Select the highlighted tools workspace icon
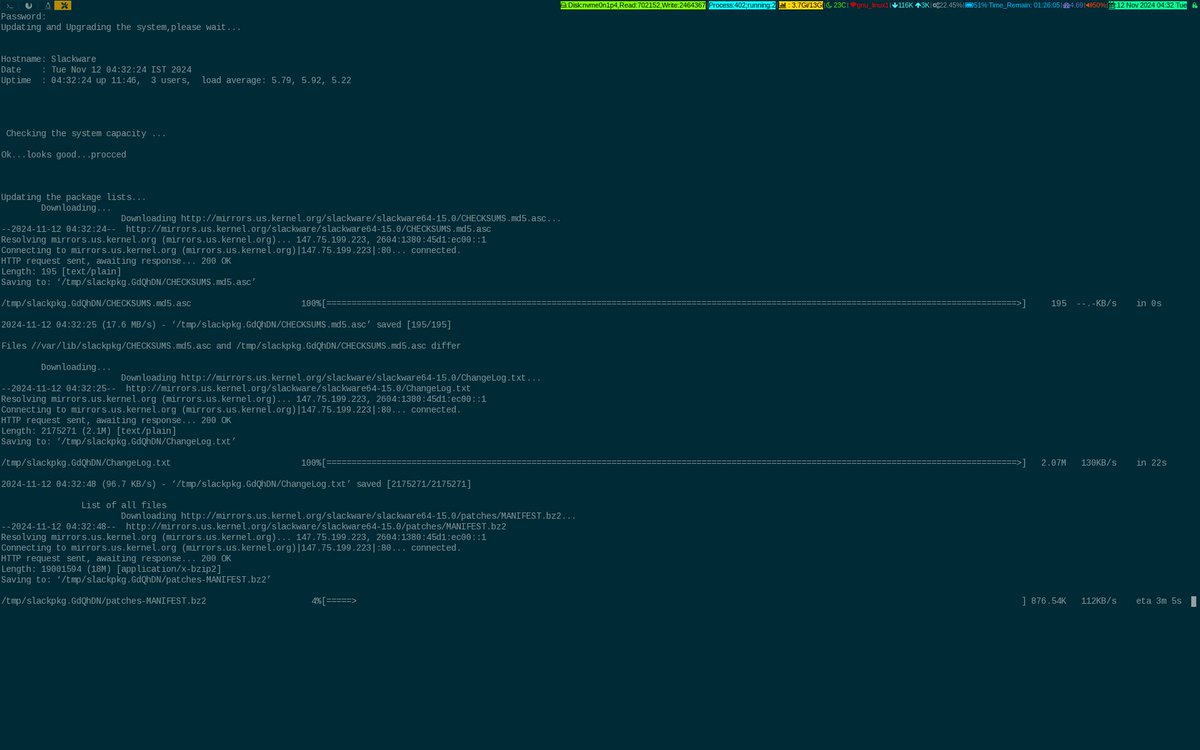 (62, 5)
